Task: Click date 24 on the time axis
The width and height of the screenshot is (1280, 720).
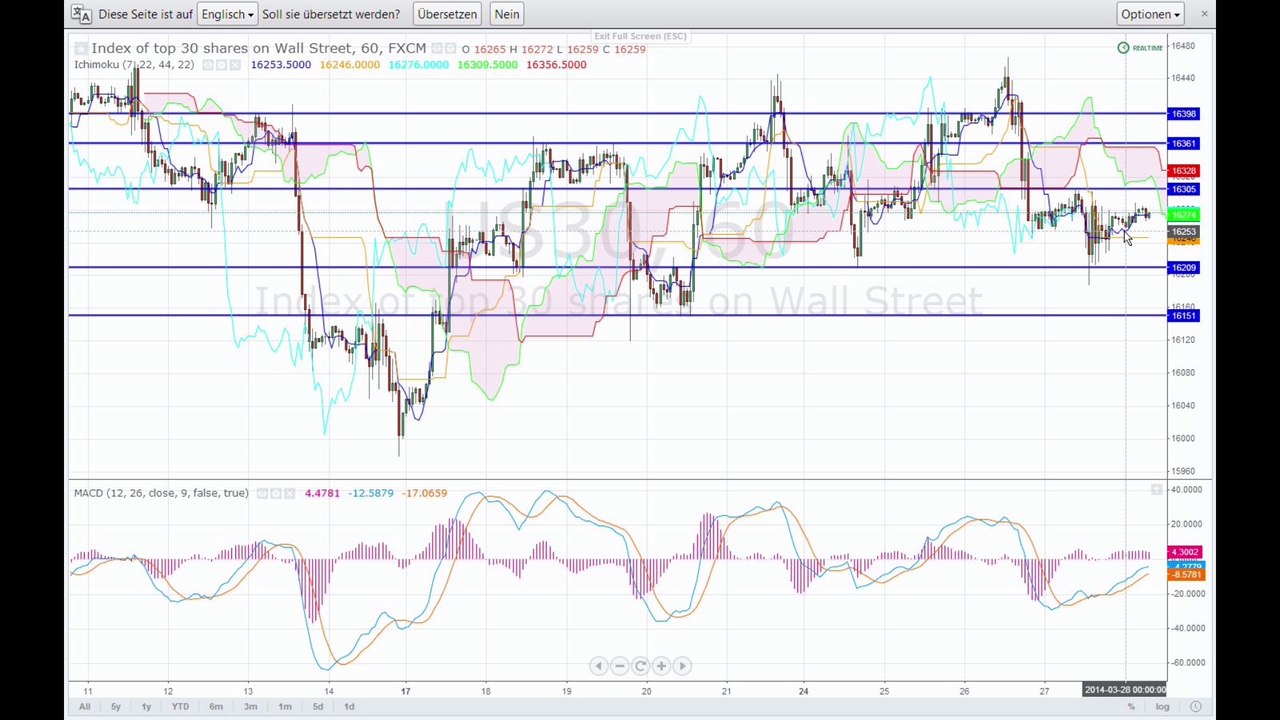Action: click(803, 691)
